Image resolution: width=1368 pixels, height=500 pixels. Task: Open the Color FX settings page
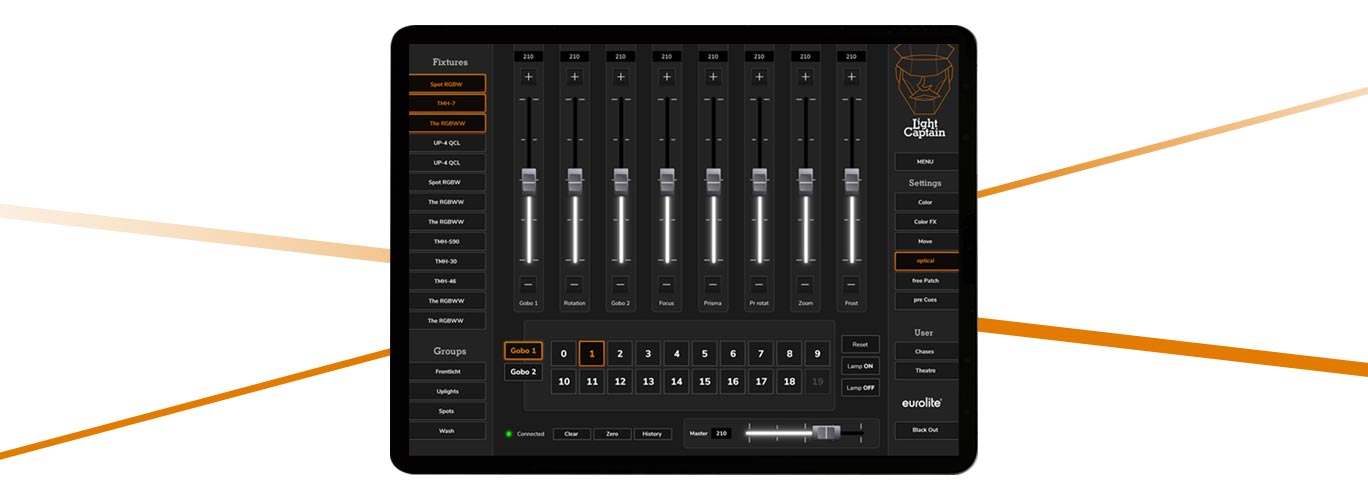click(924, 222)
